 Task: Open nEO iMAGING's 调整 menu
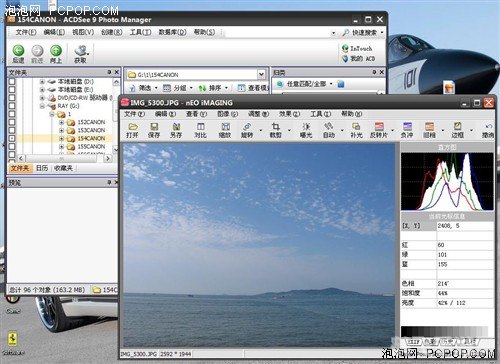[x=258, y=114]
